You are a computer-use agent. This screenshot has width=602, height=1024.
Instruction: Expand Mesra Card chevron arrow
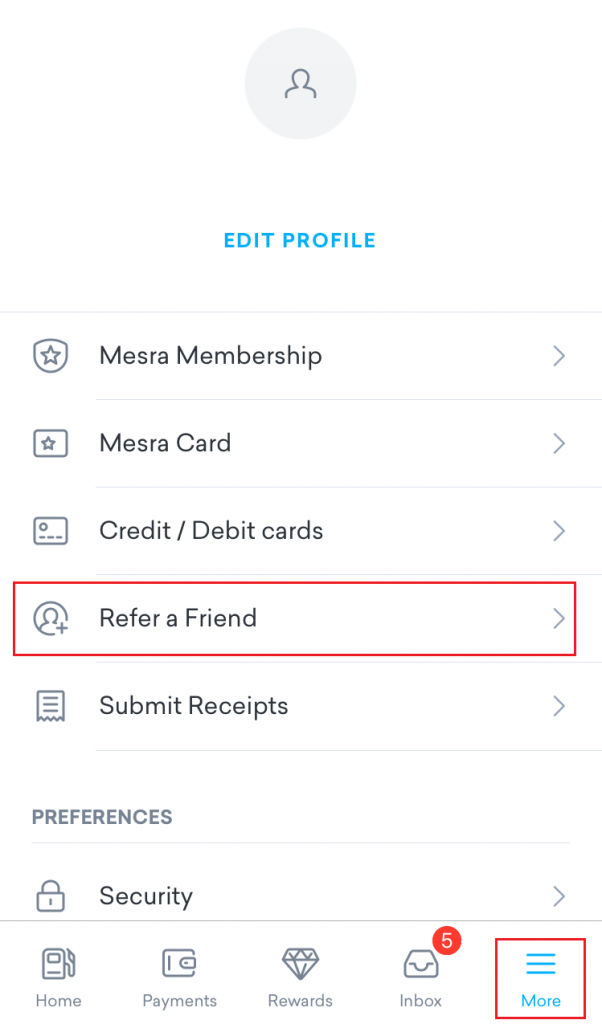[559, 443]
